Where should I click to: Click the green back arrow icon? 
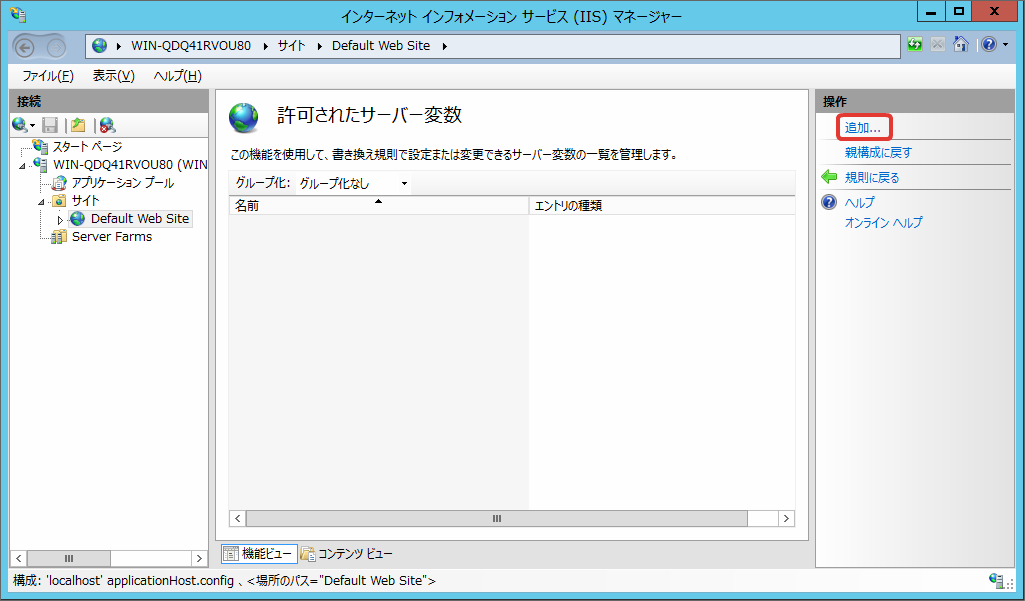point(829,177)
